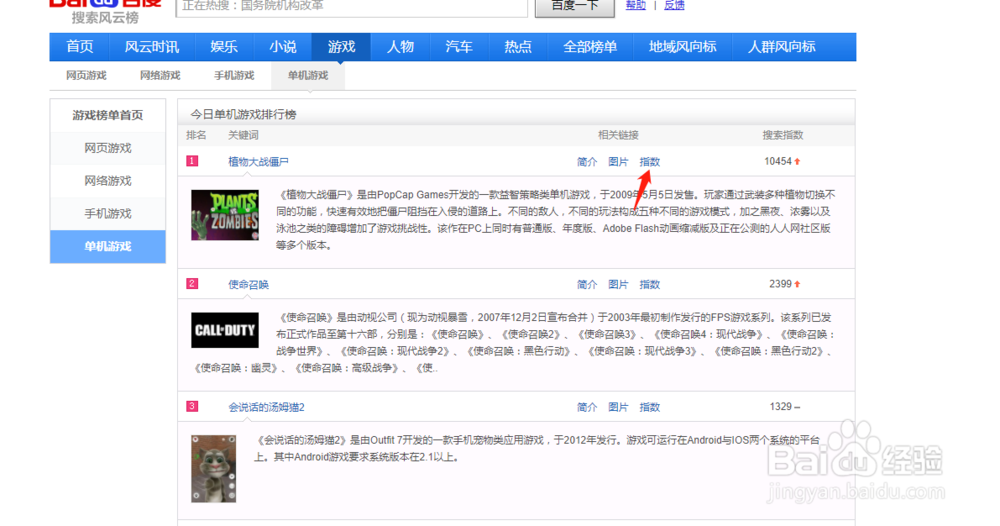The height and width of the screenshot is (526, 1000).
Task: Select the 单机游戏 sub-tab
Action: [x=308, y=75]
